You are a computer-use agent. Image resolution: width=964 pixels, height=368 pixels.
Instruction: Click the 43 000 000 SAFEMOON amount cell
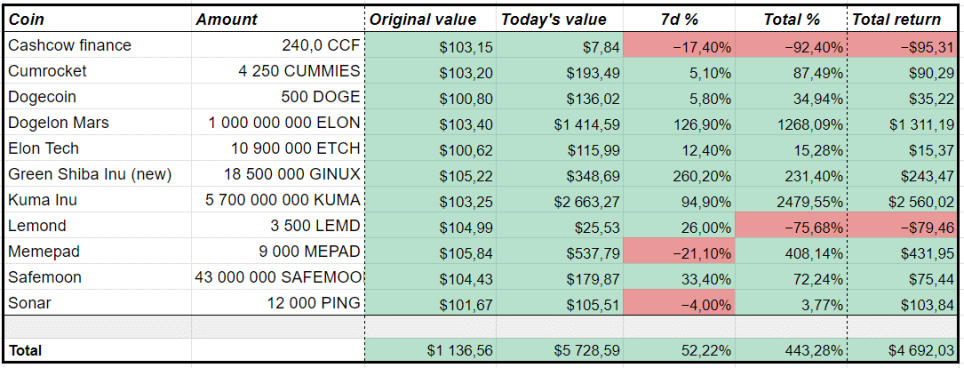(x=278, y=278)
